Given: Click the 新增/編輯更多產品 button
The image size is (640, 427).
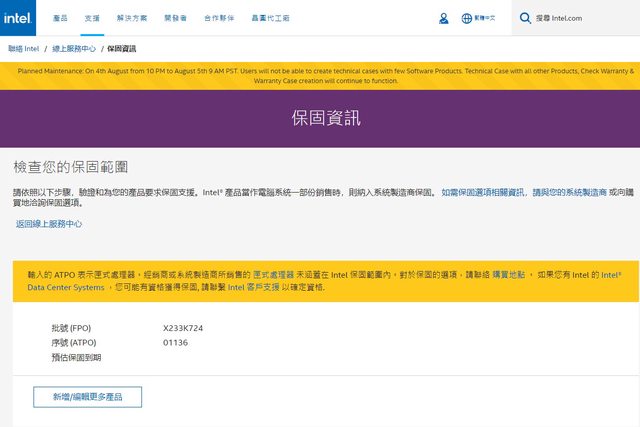Looking at the screenshot, I should 88,397.
